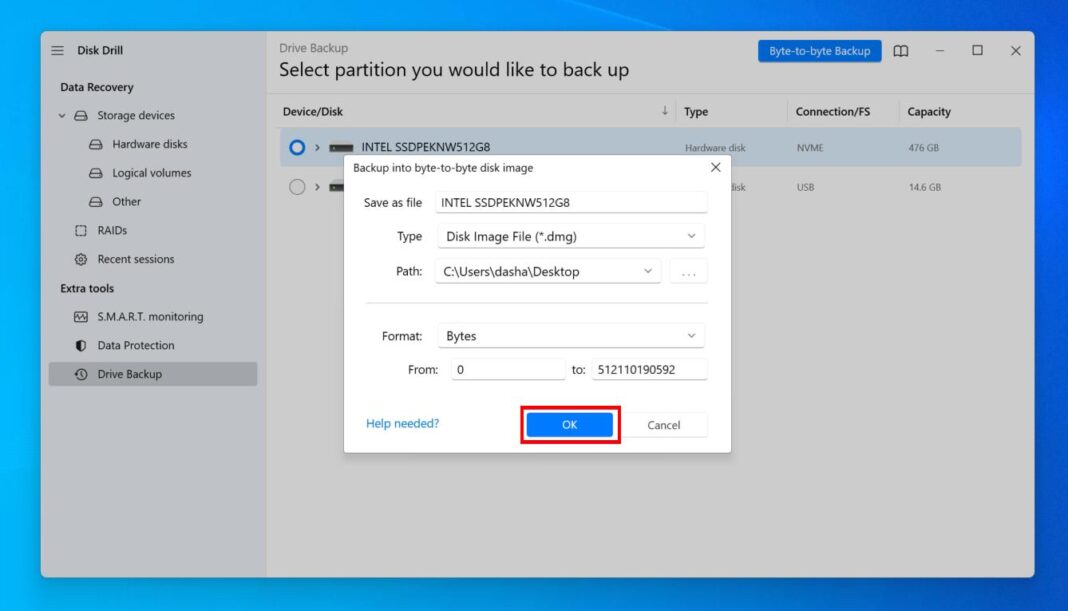
Task: Open the Format dropdown showing Bytes
Action: click(x=570, y=335)
